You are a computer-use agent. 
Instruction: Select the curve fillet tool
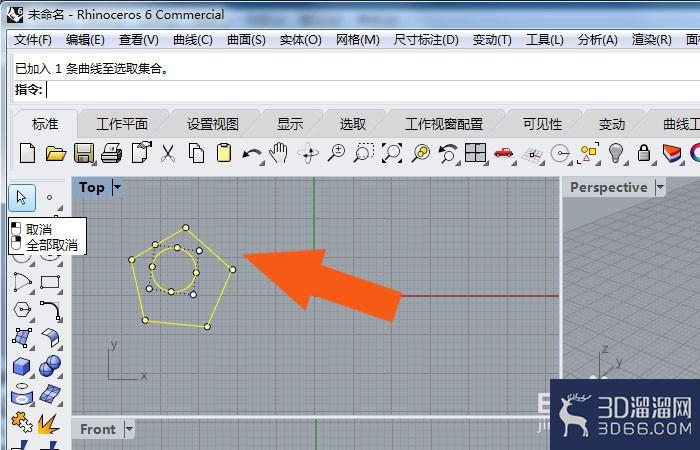point(50,310)
